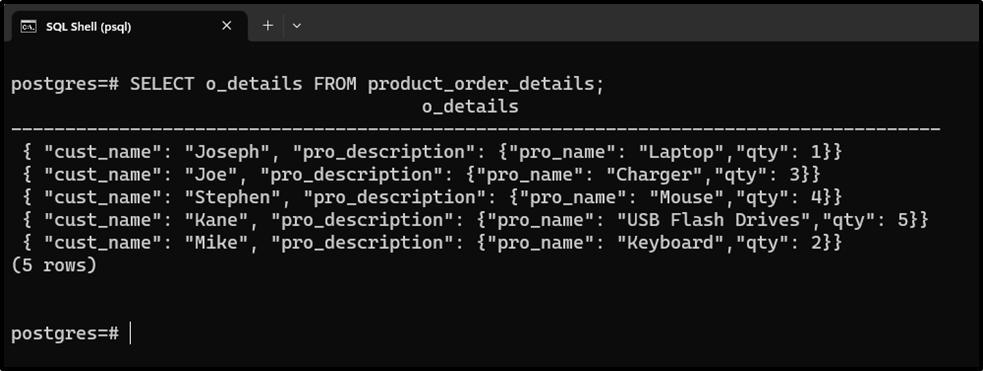Screen dimensions: 983x371
Task: Click the "Keyboard" product name value
Action: tap(671, 243)
